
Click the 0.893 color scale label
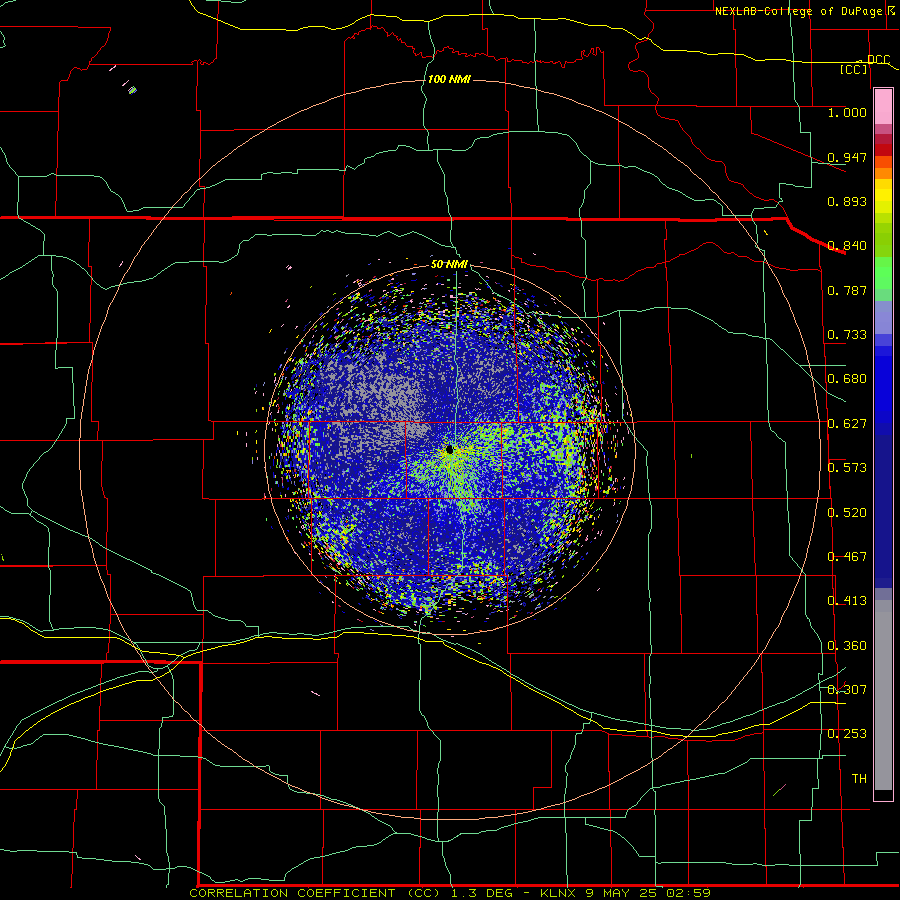pos(847,201)
